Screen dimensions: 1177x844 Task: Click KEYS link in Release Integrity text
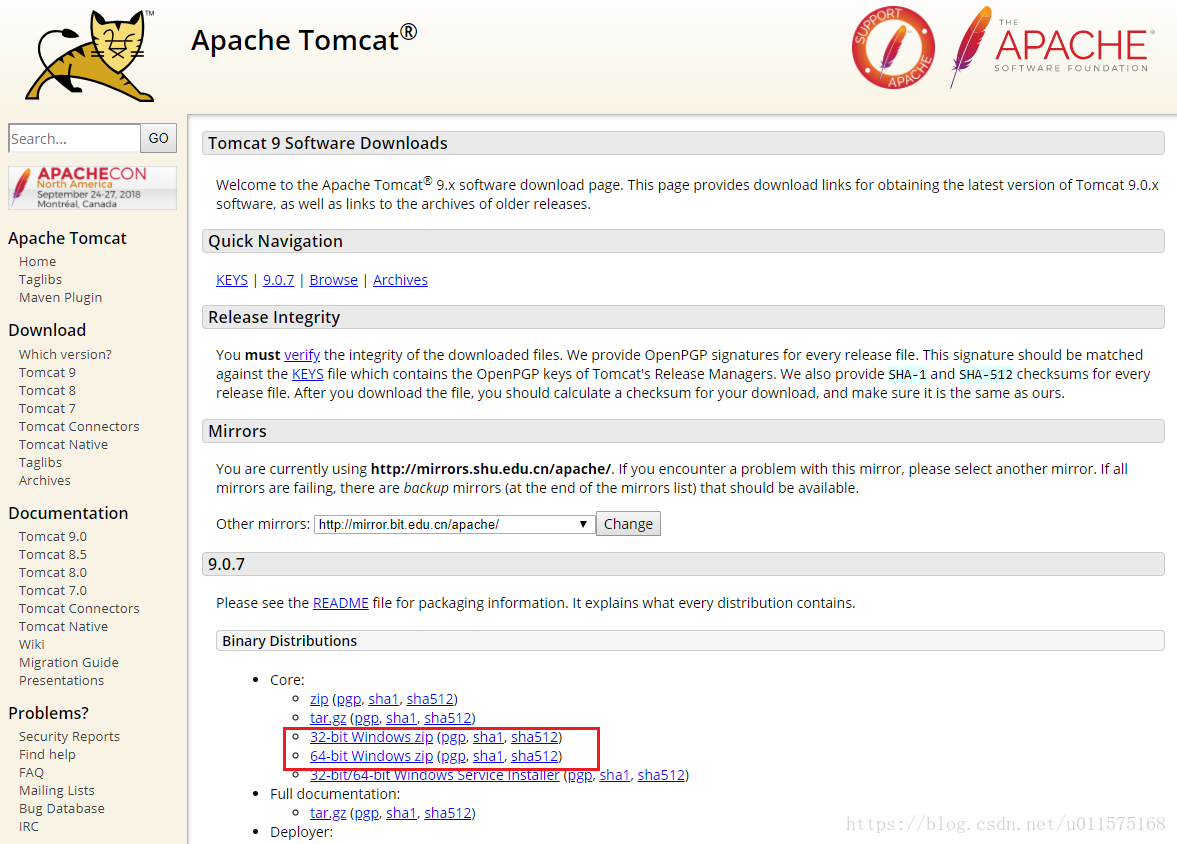pyautogui.click(x=308, y=374)
